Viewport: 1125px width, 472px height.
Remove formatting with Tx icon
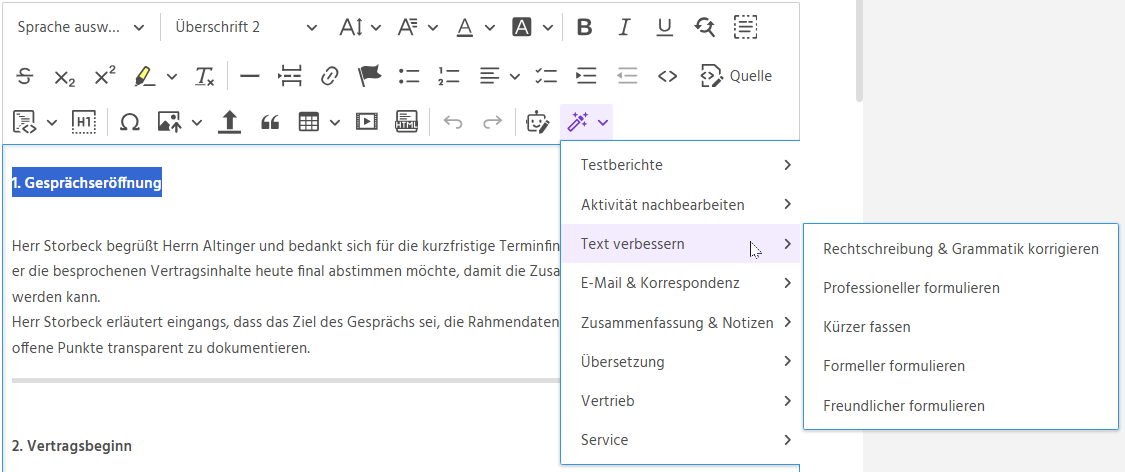(204, 76)
